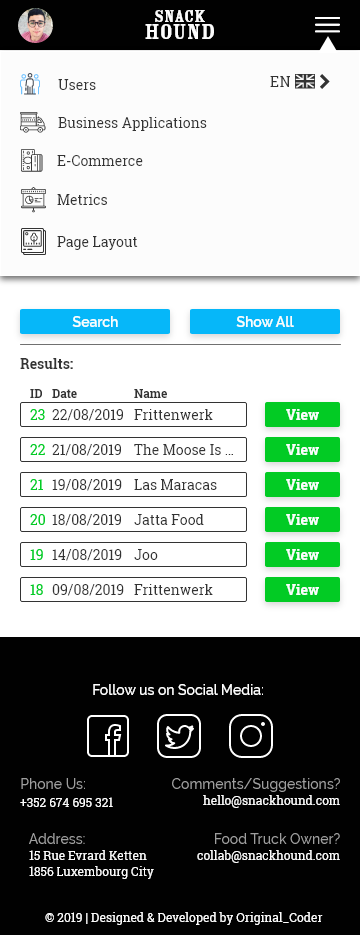The height and width of the screenshot is (935, 360).
Task: Click the Users group icon
Action: click(x=30, y=84)
